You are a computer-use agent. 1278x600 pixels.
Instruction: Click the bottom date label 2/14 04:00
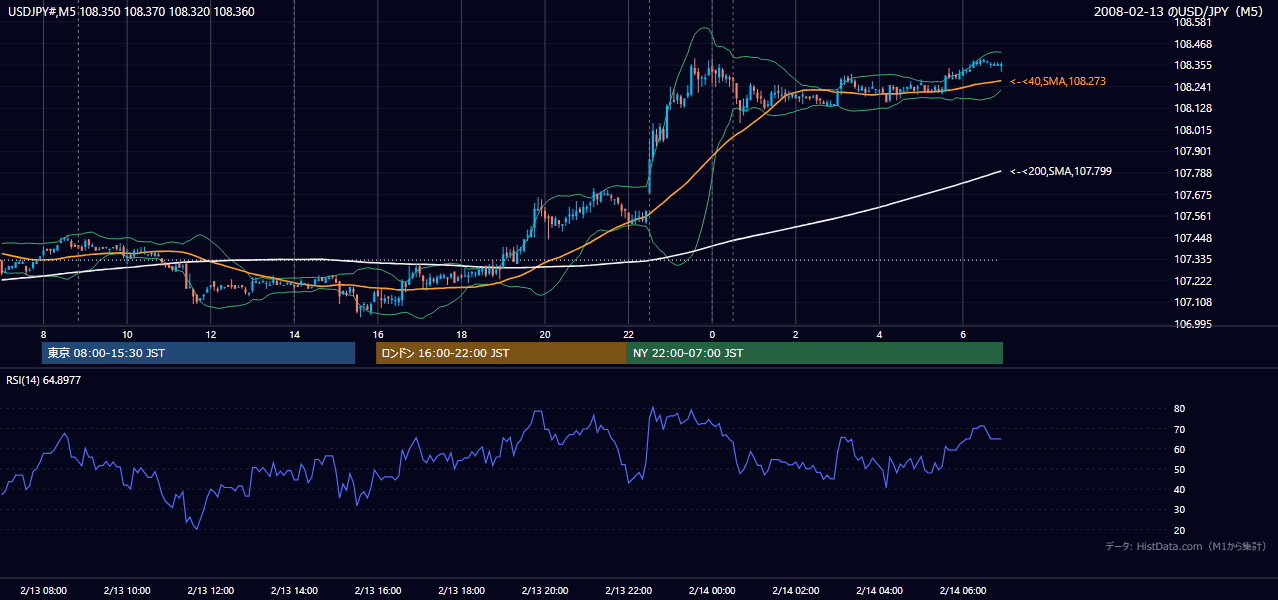pos(878,591)
